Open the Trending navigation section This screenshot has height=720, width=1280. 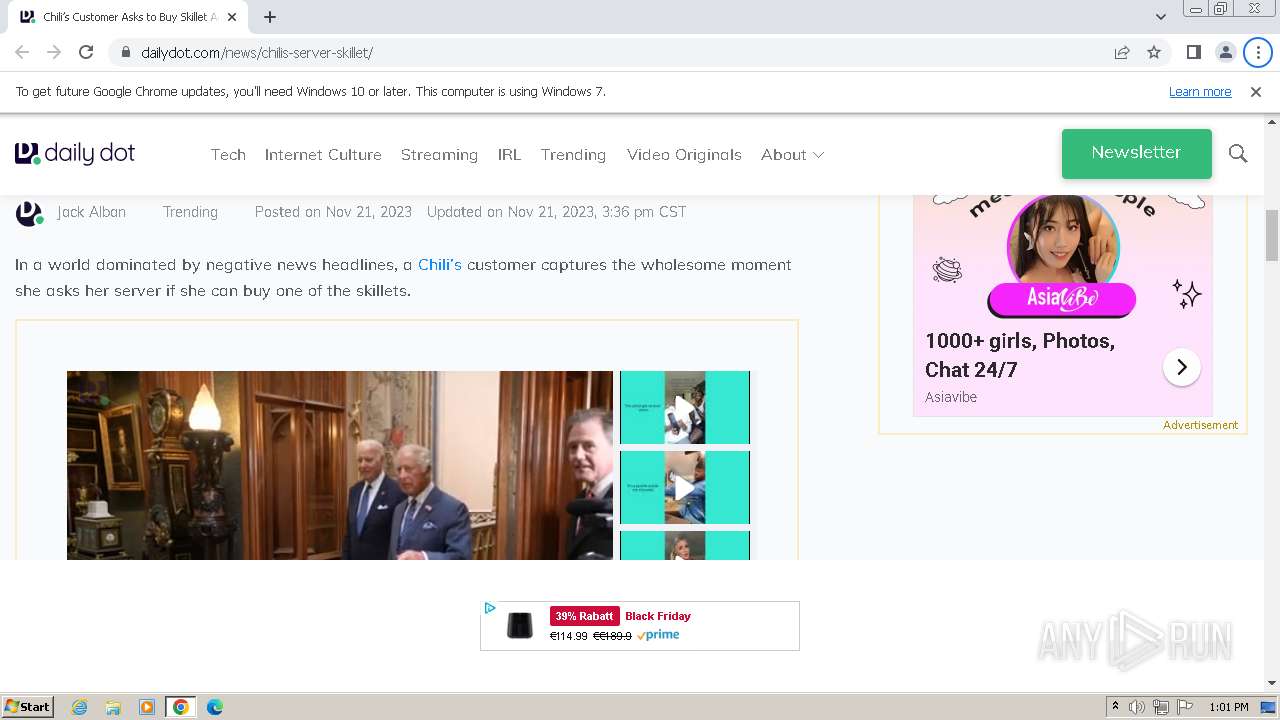tap(573, 154)
